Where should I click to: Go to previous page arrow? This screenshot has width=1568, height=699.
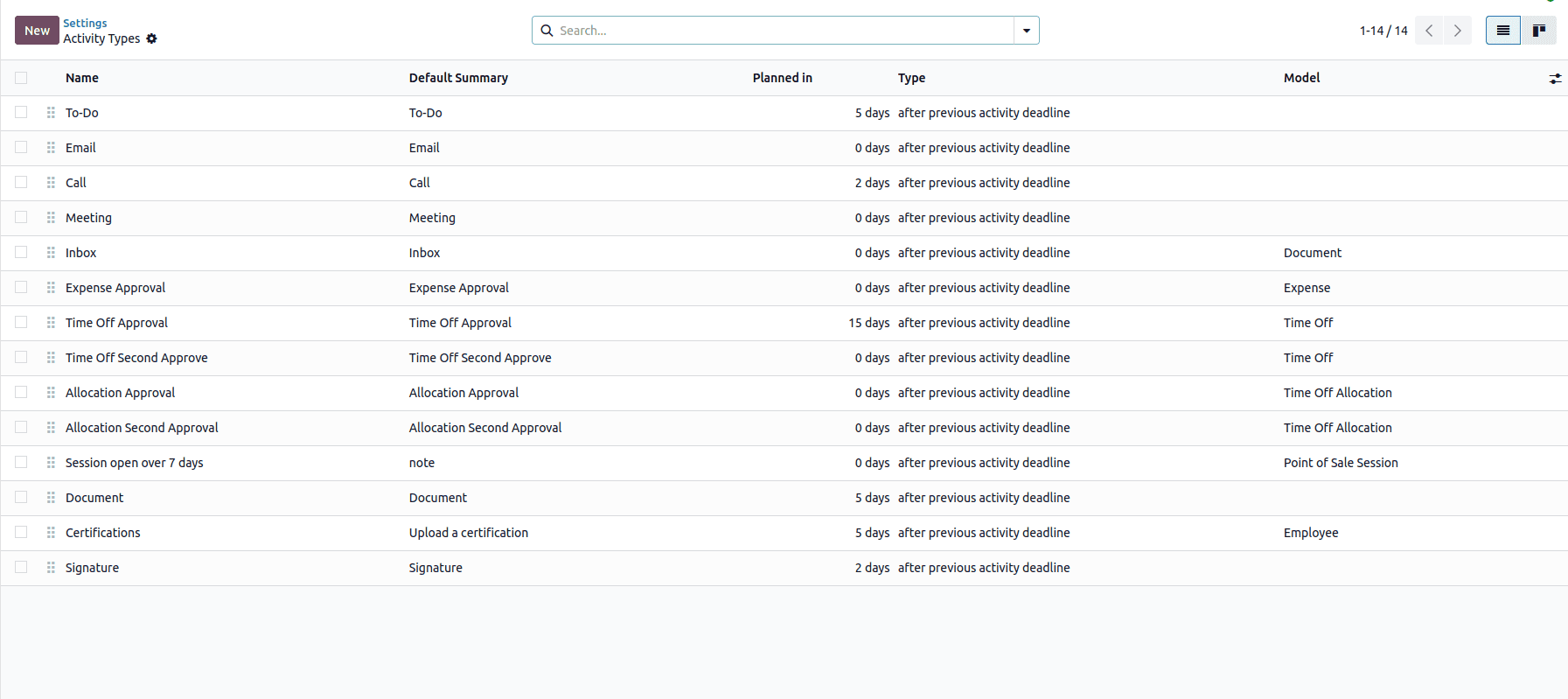point(1429,31)
